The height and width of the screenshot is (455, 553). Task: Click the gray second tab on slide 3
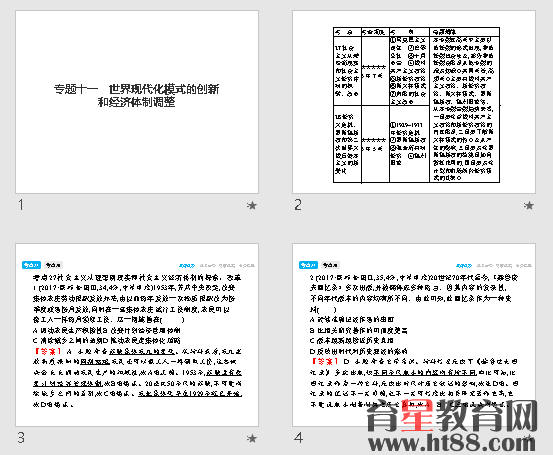pyautogui.click(x=53, y=265)
